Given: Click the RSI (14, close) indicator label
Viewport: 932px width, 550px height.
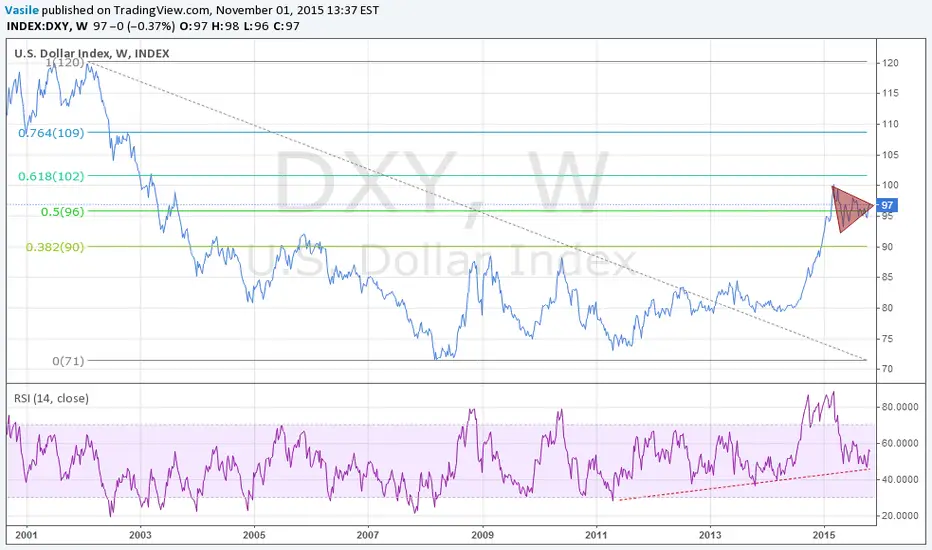Looking at the screenshot, I should coord(51,398).
